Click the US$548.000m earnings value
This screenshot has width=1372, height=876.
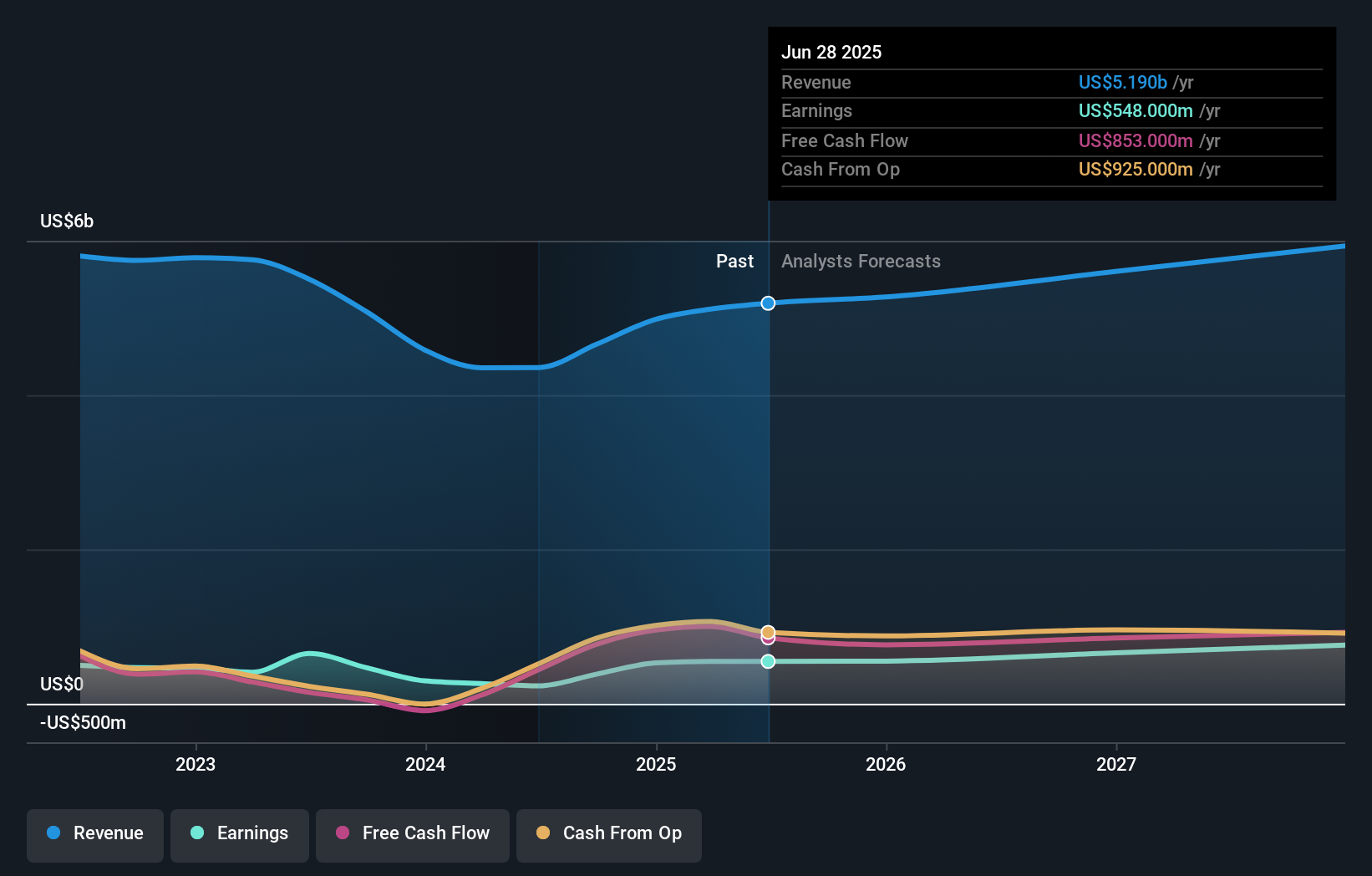1136,110
